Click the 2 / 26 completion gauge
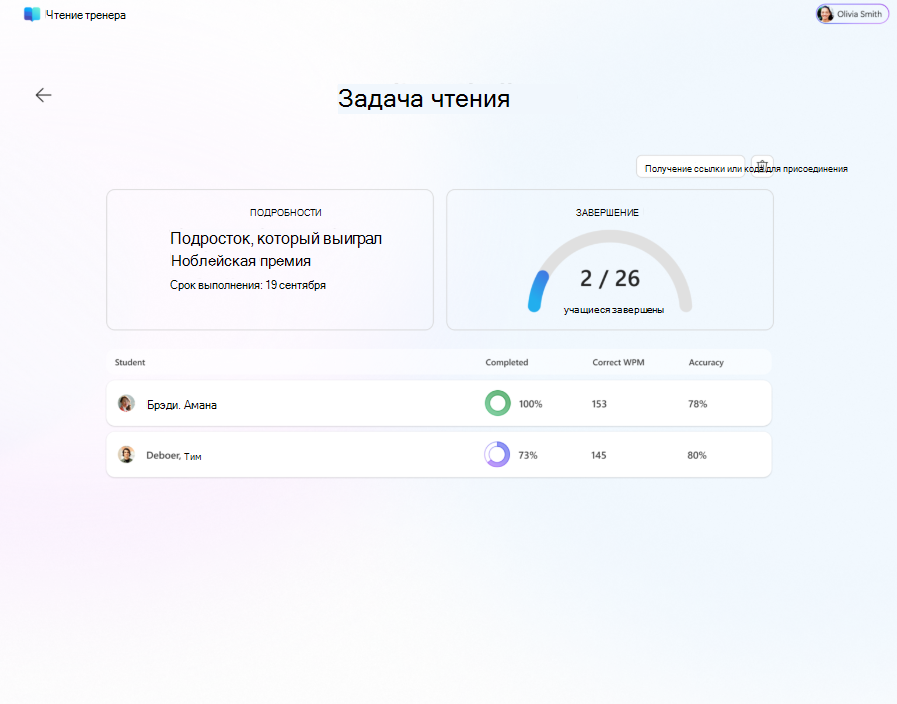897x704 pixels. (610, 272)
